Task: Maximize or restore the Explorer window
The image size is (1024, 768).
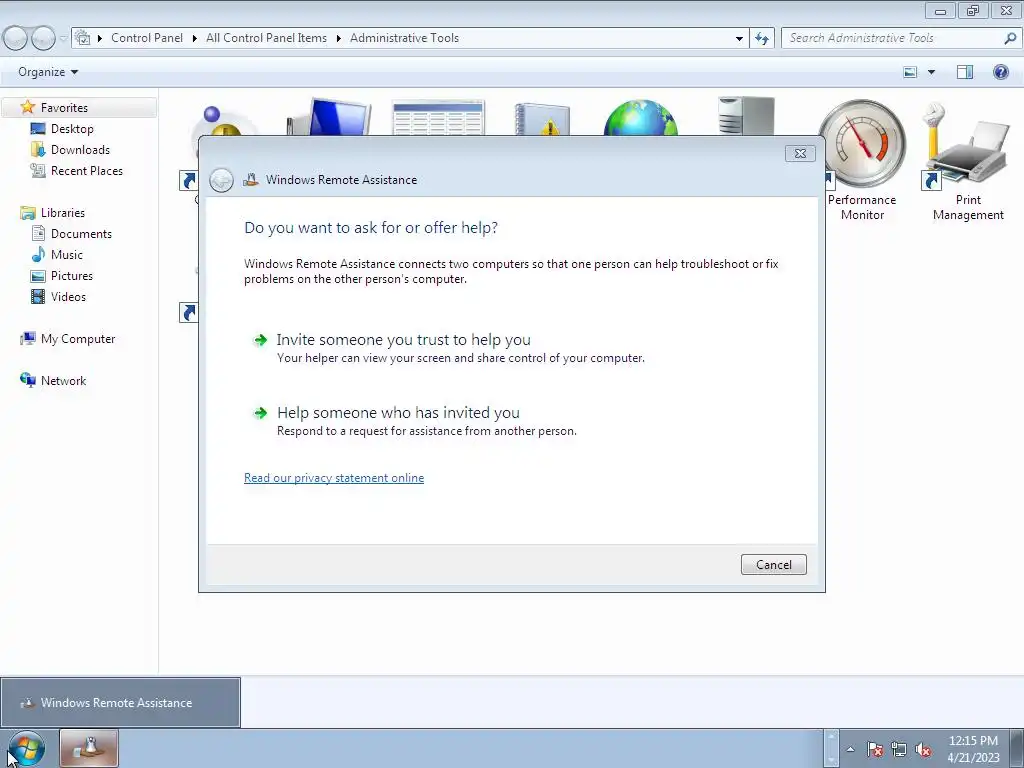Action: click(x=974, y=10)
